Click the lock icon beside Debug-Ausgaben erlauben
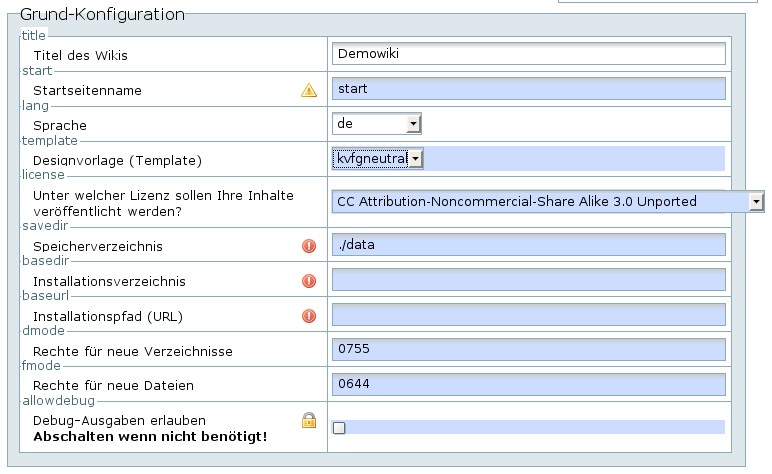Viewport: 772px width, 474px height. point(309,421)
